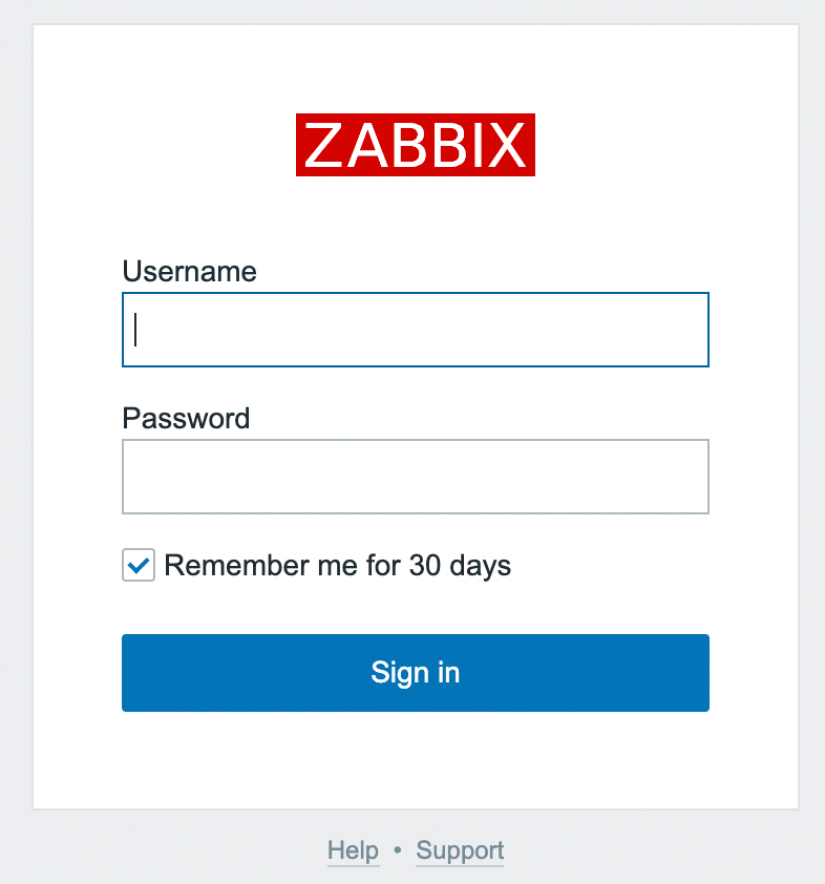The width and height of the screenshot is (825, 884).
Task: Click the letter X in the ZABBIX logo
Action: [508, 146]
